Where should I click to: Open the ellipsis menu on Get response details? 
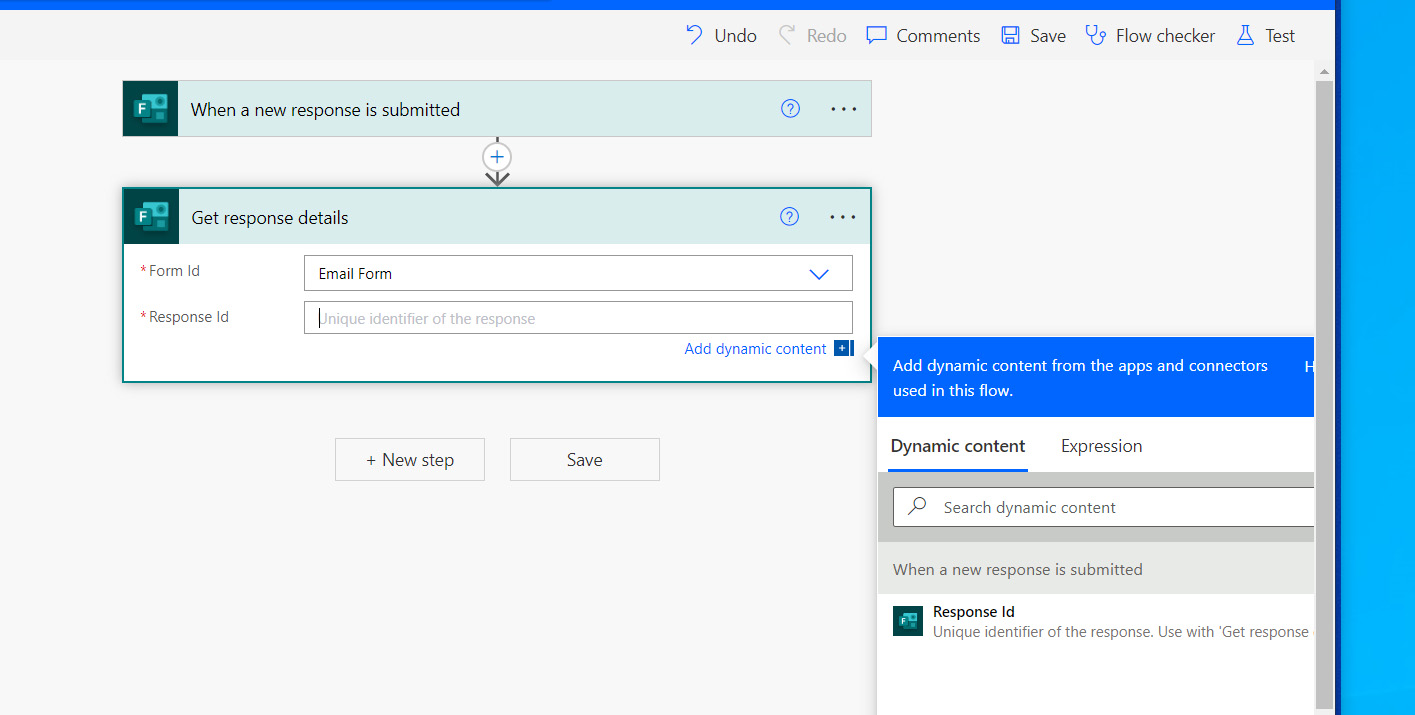click(843, 217)
